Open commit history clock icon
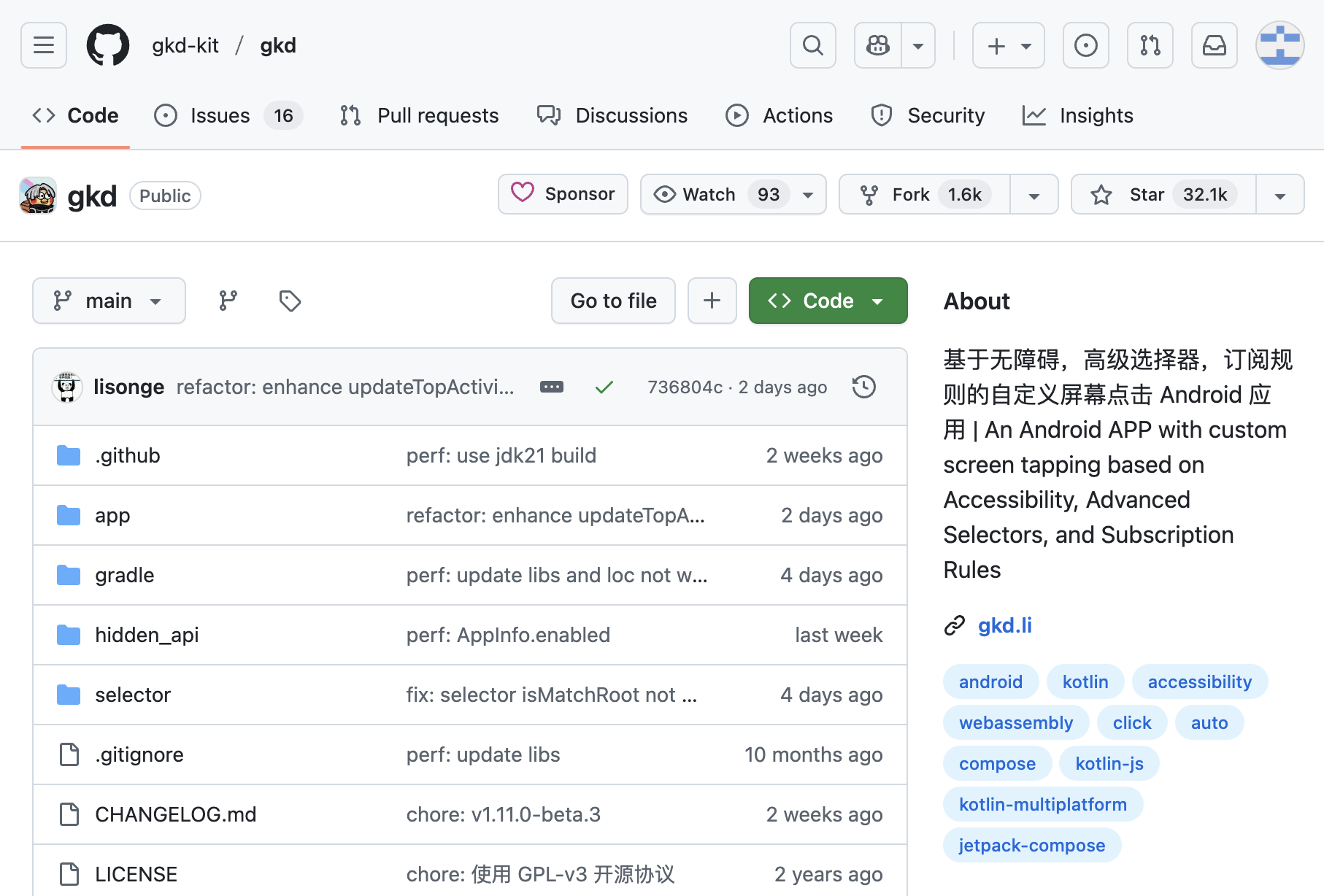 tap(863, 387)
